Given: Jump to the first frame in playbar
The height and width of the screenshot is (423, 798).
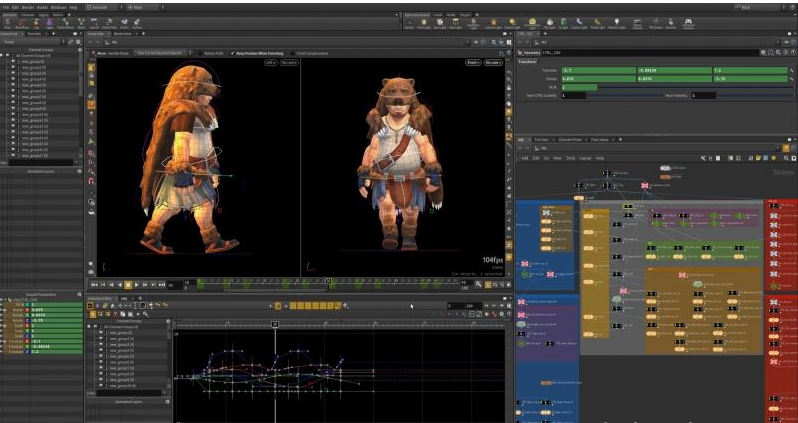Looking at the screenshot, I should 94,285.
